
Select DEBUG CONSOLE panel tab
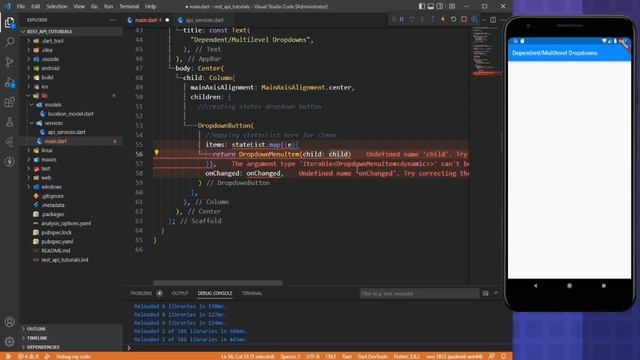coord(215,293)
